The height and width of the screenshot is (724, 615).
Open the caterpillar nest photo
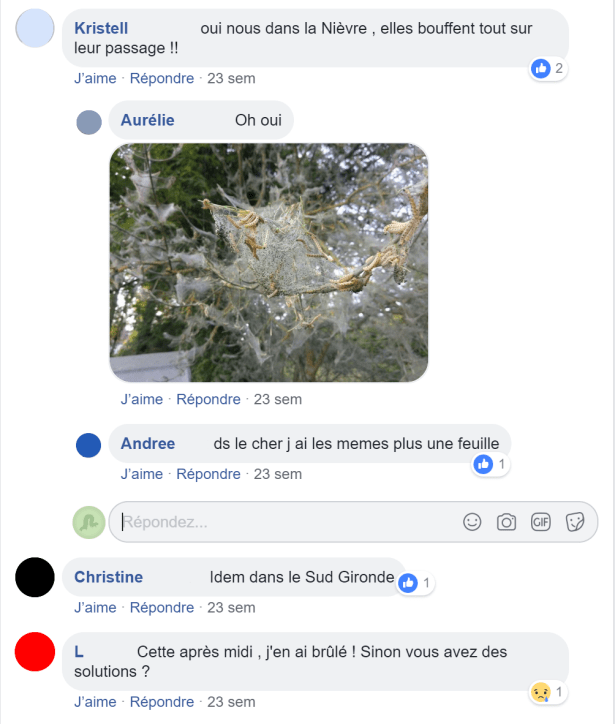pos(269,262)
